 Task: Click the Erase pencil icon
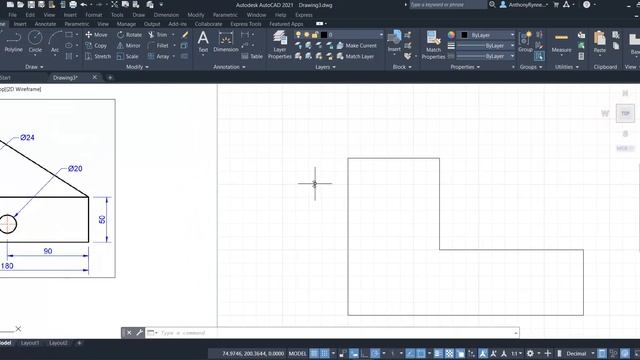click(185, 35)
